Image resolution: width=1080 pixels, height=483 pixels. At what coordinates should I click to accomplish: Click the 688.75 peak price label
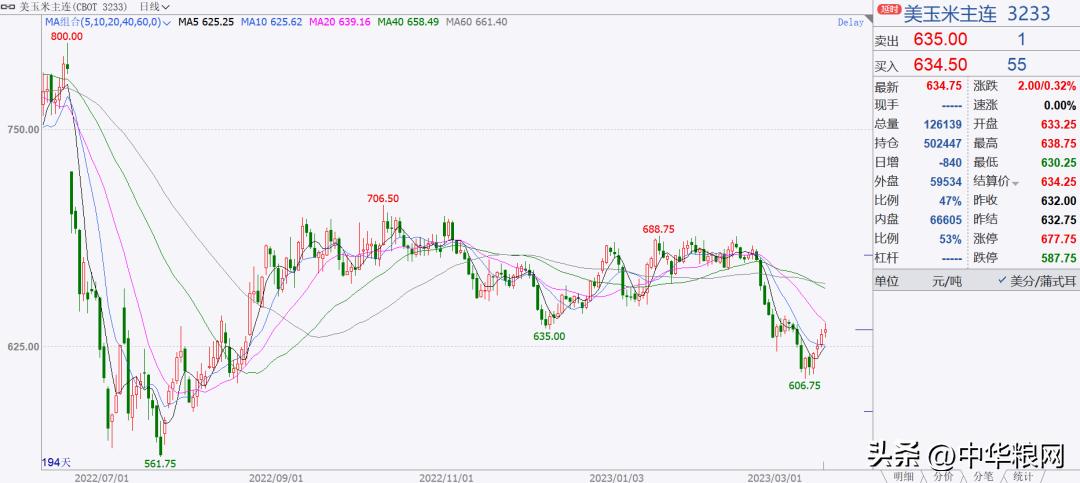point(656,228)
